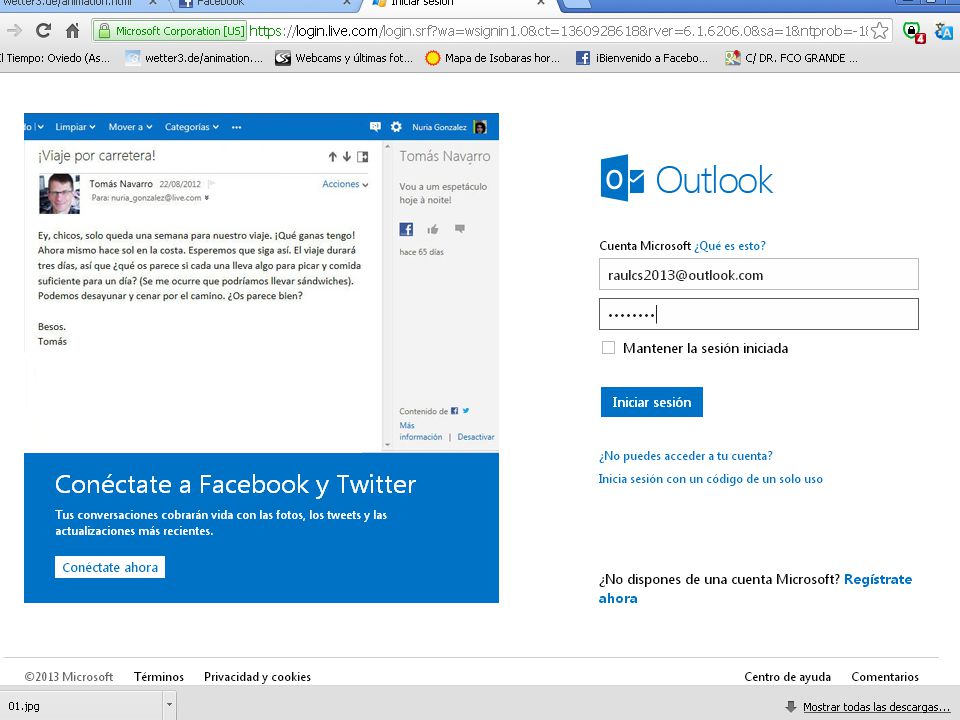Click the promo scrollbar down arrow
This screenshot has height=720, width=960.
click(387, 445)
